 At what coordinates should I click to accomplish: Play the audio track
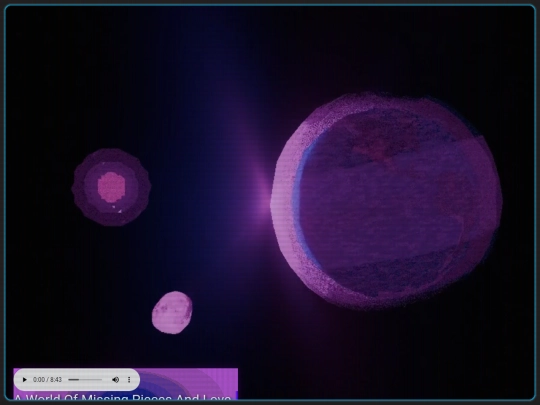tap(24, 380)
